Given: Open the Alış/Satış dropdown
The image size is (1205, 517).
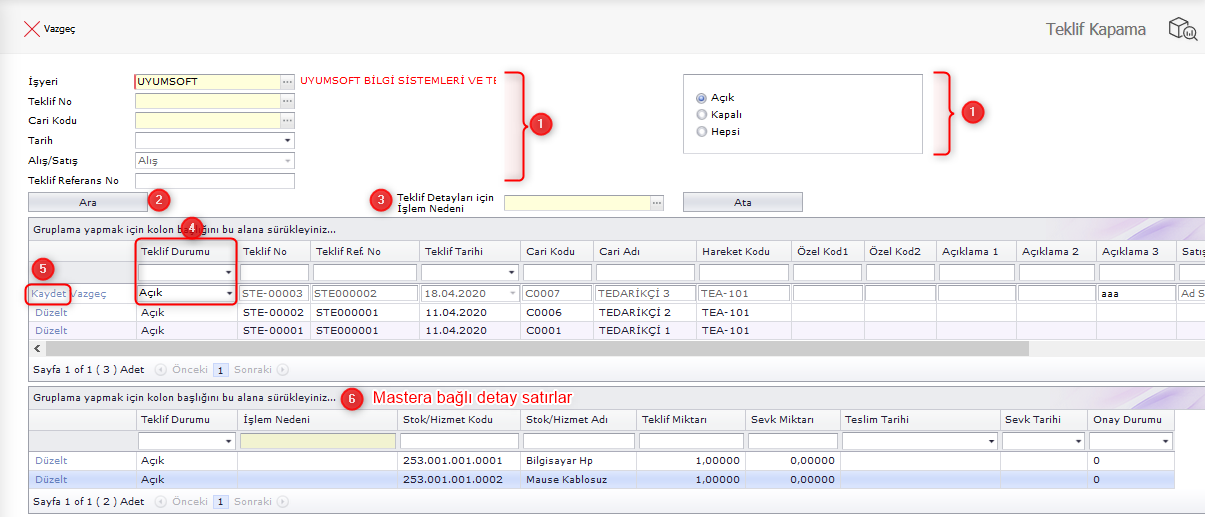Looking at the screenshot, I should coord(288,161).
